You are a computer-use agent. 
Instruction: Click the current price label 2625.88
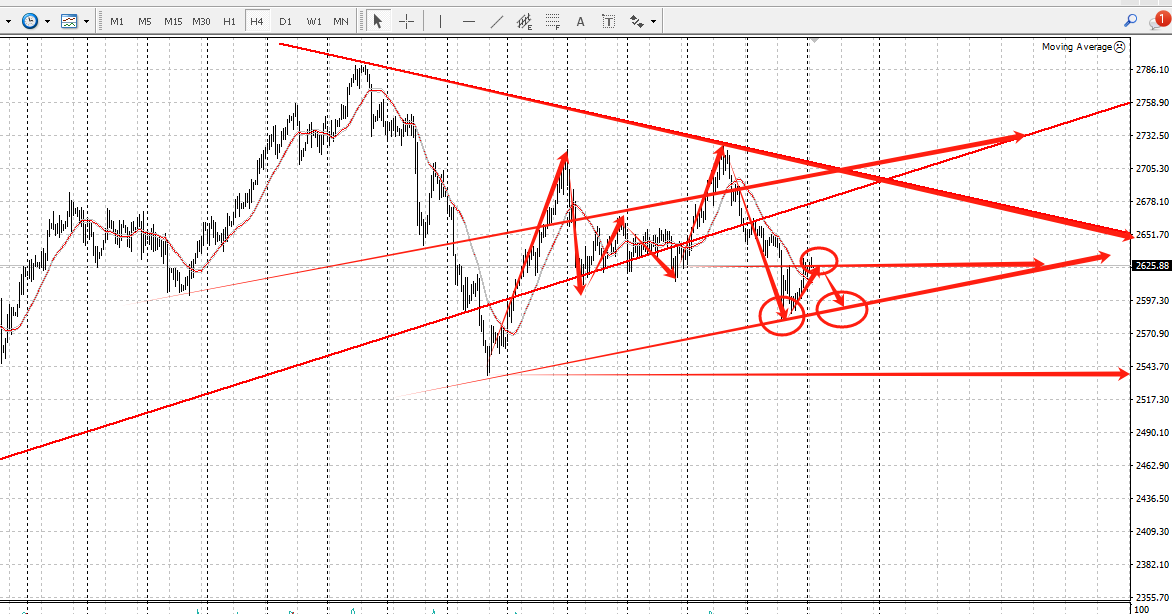[x=1152, y=265]
